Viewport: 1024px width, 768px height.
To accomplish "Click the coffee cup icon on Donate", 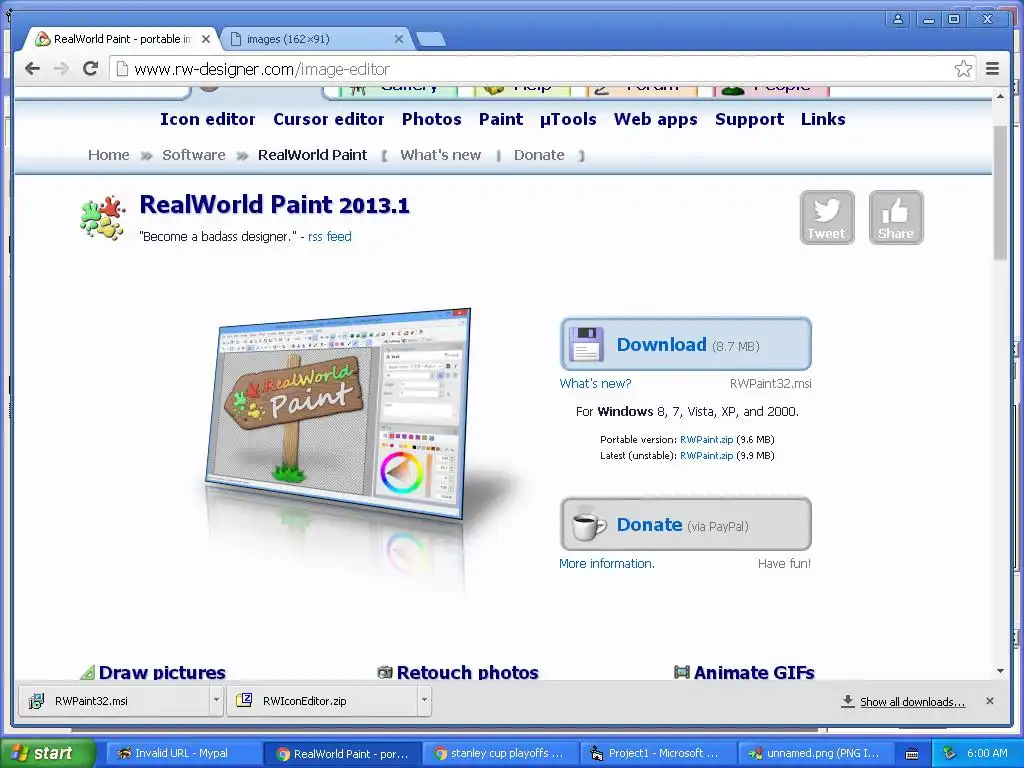I will click(x=588, y=524).
